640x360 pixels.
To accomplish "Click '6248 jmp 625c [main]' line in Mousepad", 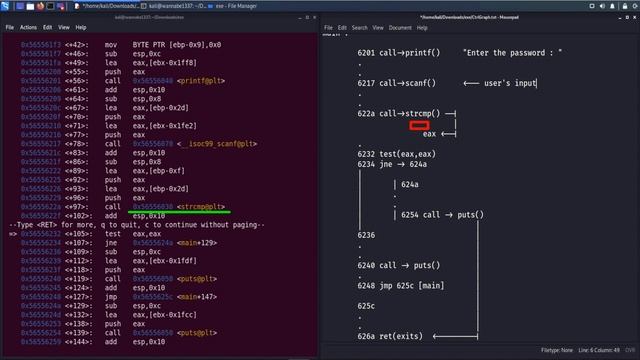I will 401,286.
